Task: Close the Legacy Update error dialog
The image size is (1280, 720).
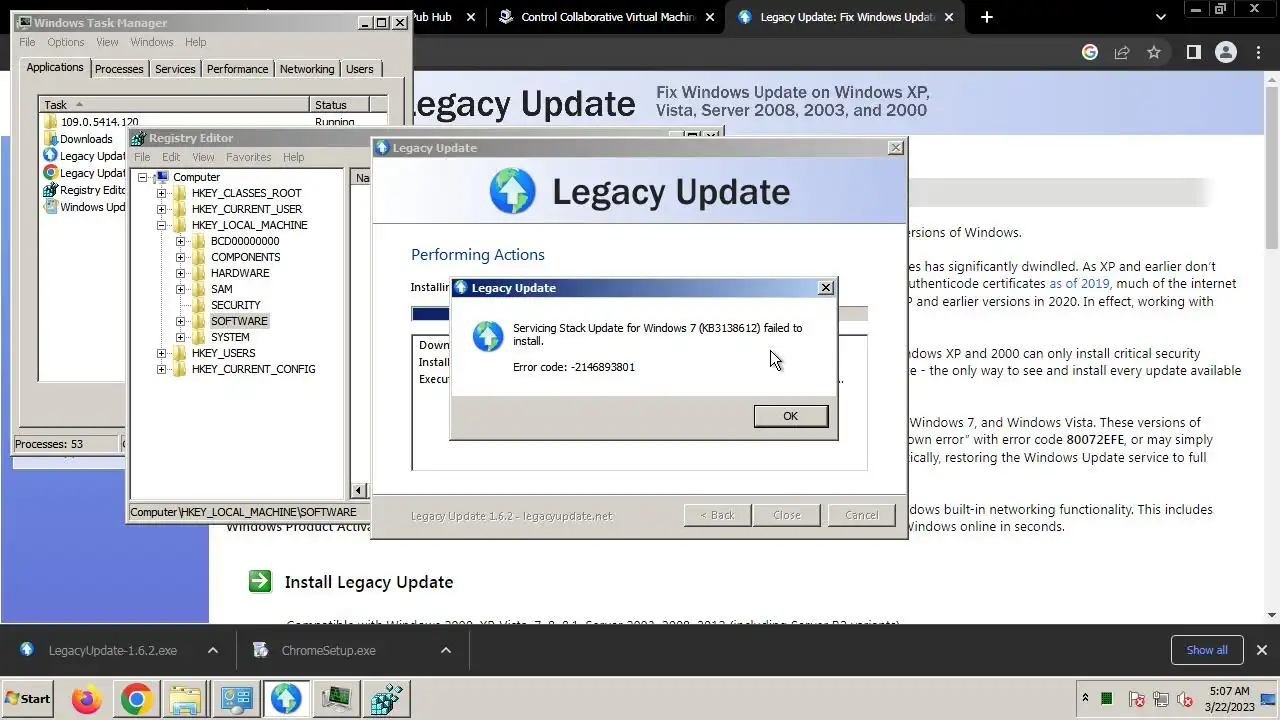Action: tap(826, 288)
